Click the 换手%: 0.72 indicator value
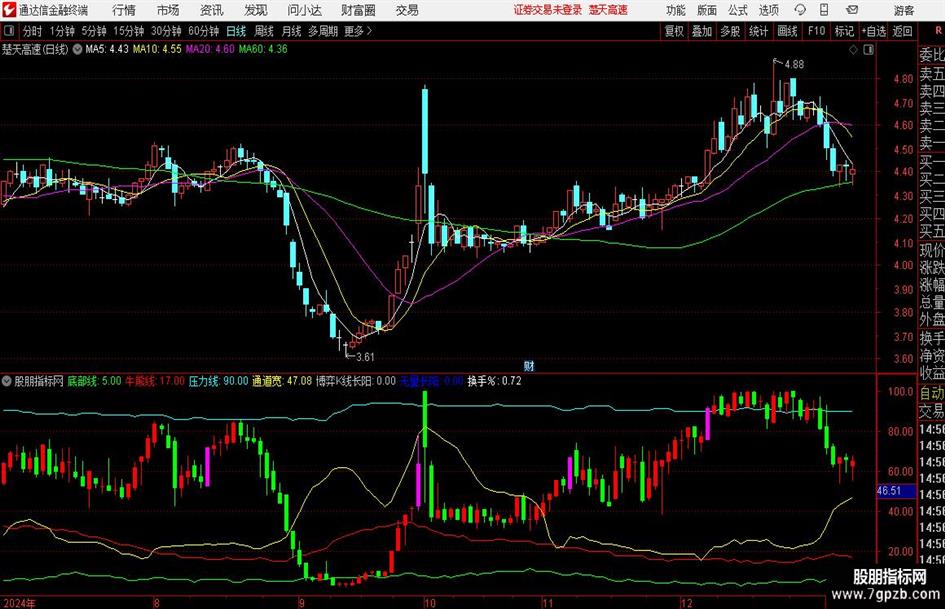The width and height of the screenshot is (945, 609). 494,381
